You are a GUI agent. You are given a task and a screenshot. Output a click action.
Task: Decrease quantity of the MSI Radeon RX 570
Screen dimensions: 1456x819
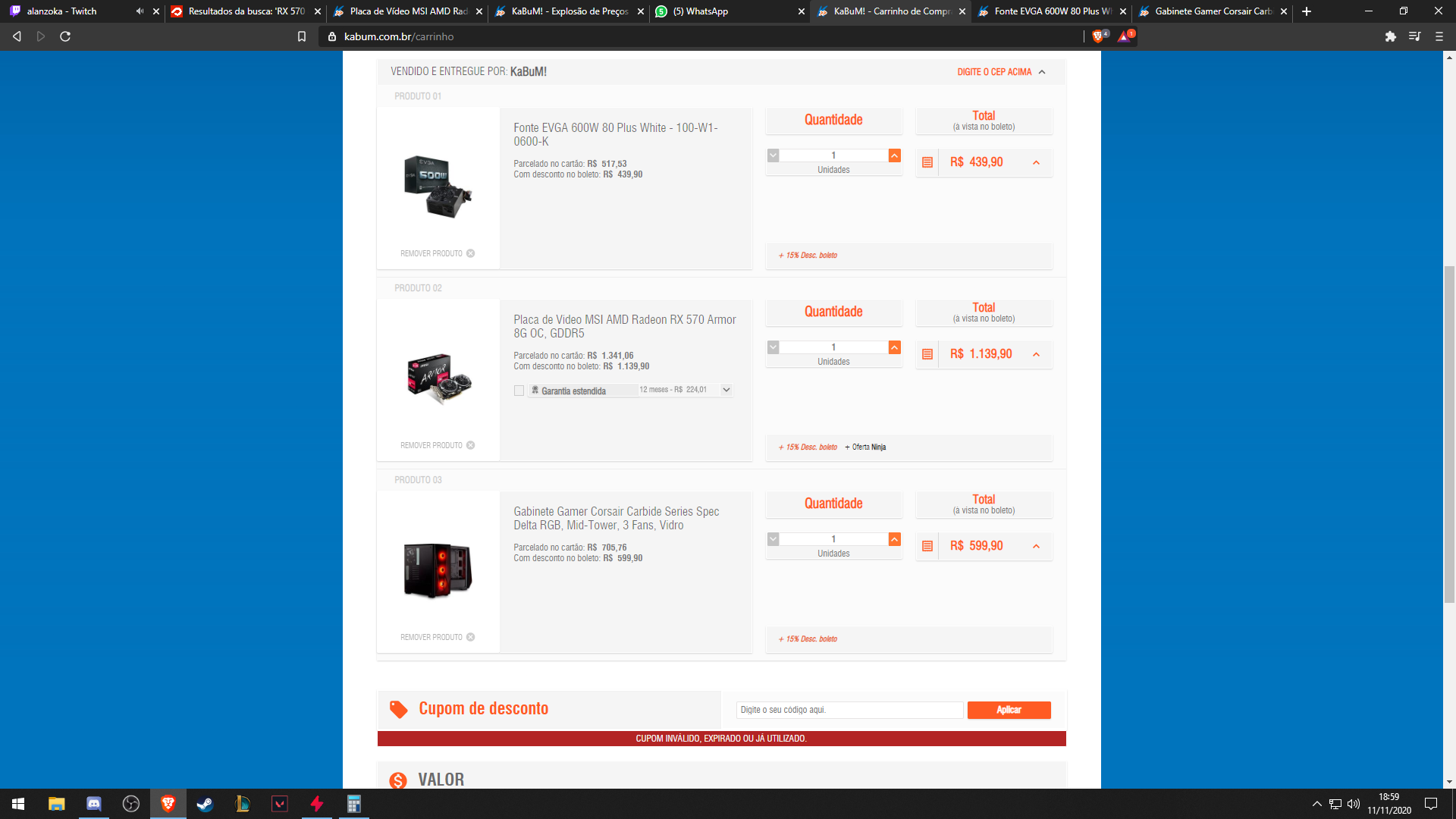tap(773, 347)
